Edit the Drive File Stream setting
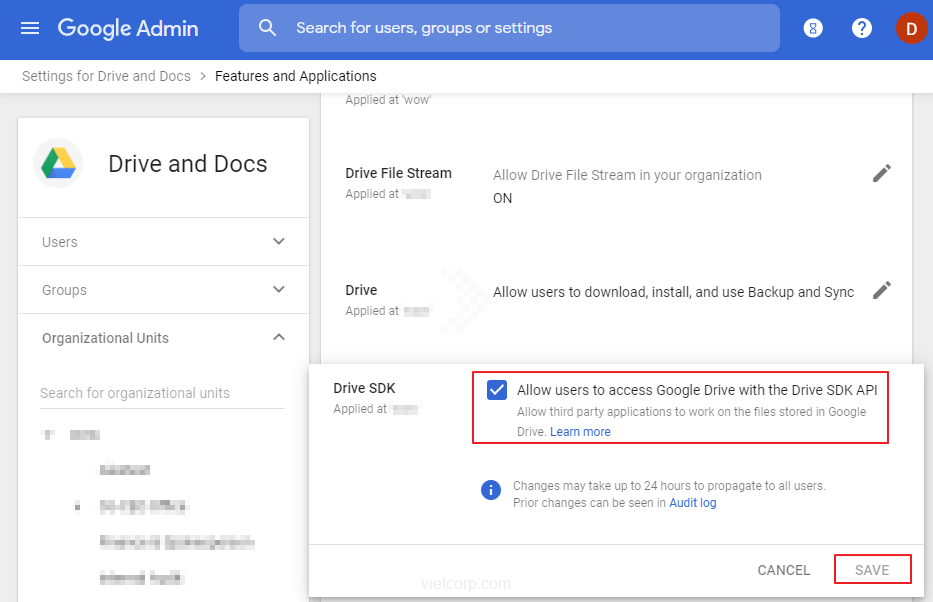This screenshot has width=933, height=602. [x=881, y=173]
